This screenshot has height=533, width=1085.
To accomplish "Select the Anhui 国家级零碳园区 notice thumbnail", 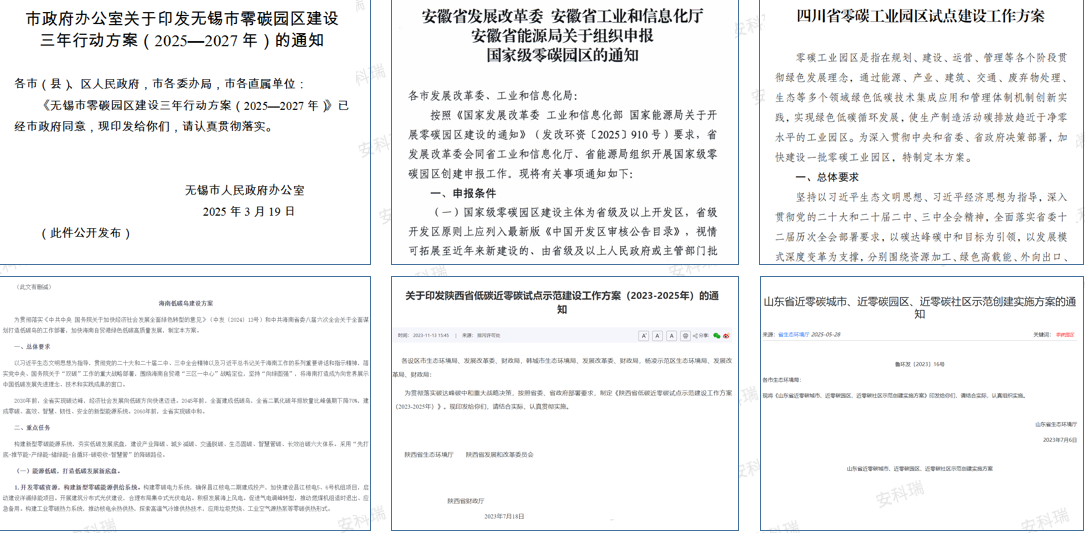I will point(564,132).
